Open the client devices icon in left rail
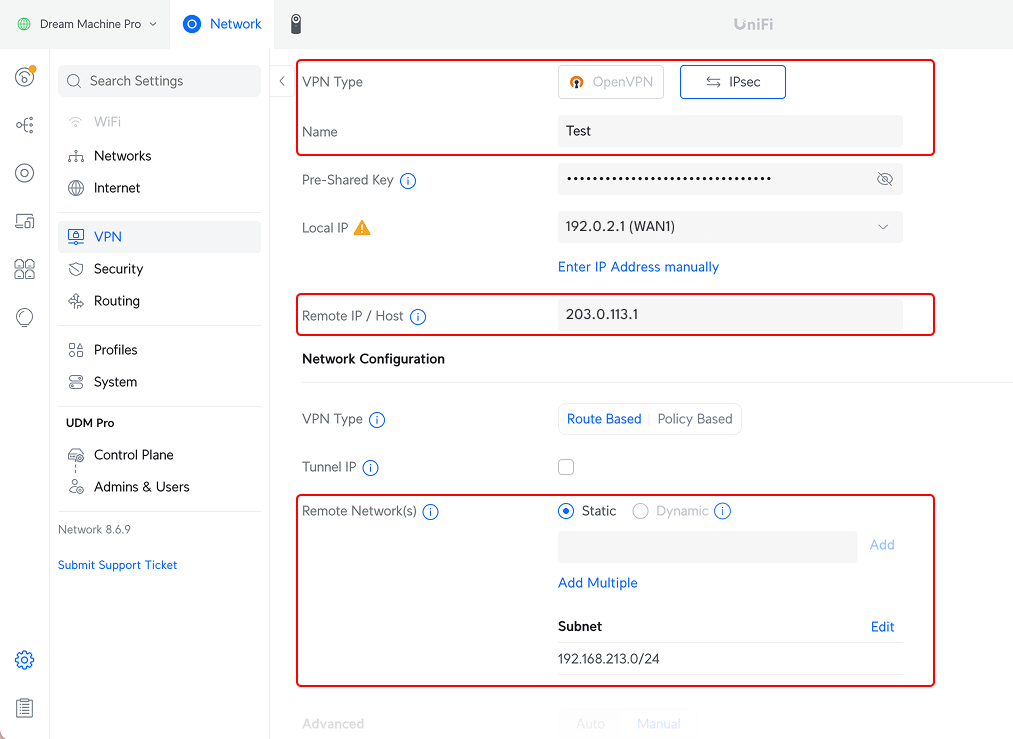1013x739 pixels. pos(25,222)
